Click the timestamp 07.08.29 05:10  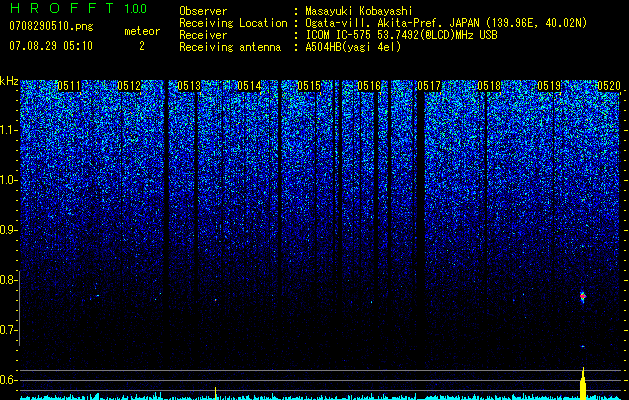pyautogui.click(x=51, y=46)
